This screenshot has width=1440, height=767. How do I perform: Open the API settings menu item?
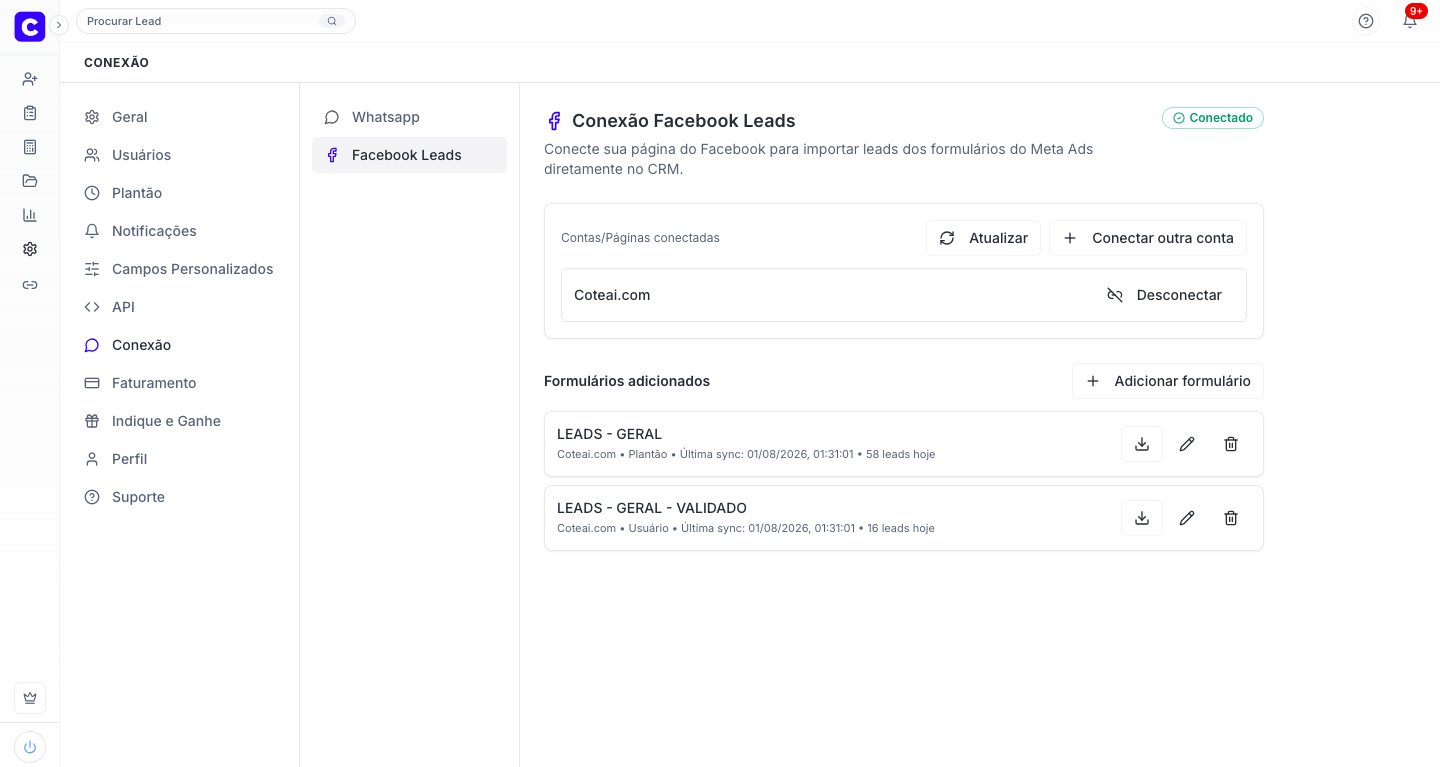pyautogui.click(x=180, y=307)
